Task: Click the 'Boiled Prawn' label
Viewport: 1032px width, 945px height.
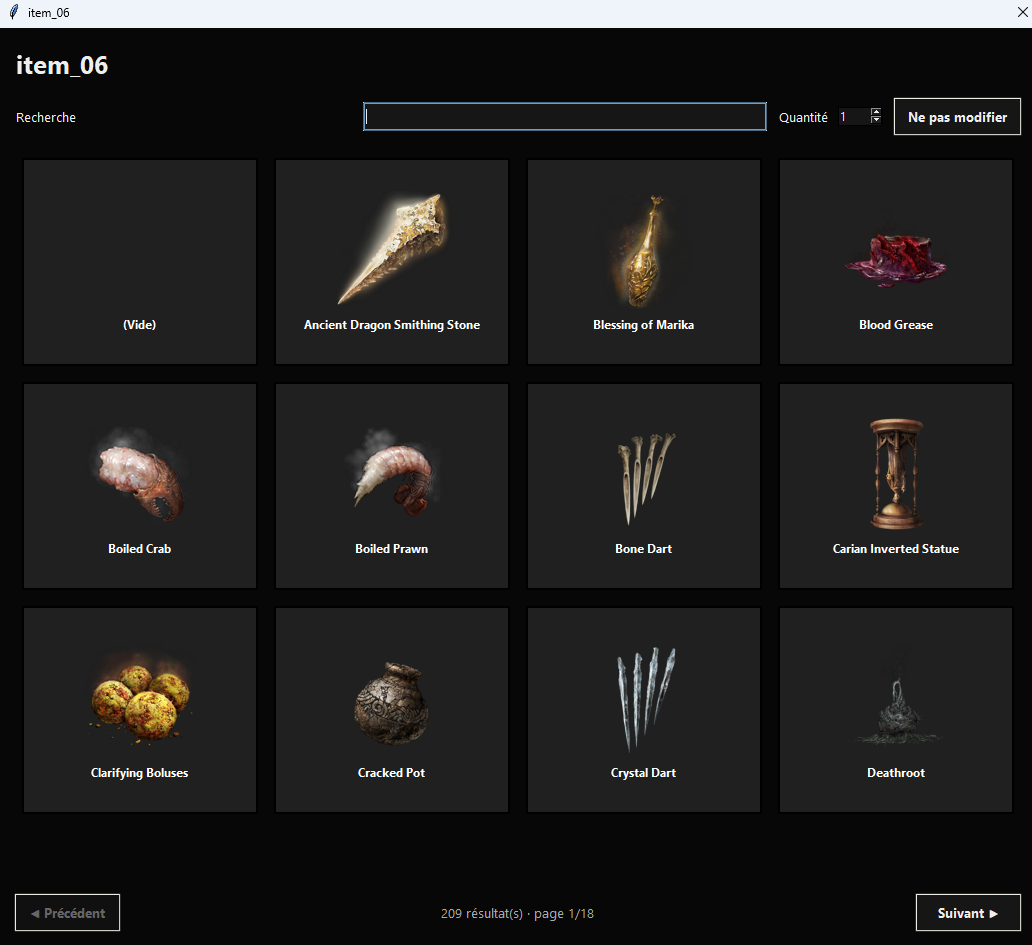Action: coord(392,548)
